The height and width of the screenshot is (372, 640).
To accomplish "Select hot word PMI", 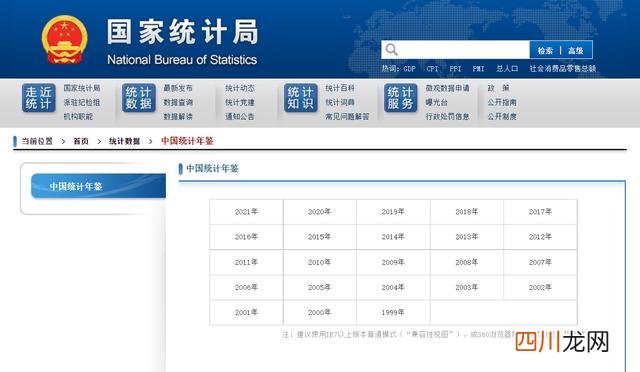I will (478, 69).
